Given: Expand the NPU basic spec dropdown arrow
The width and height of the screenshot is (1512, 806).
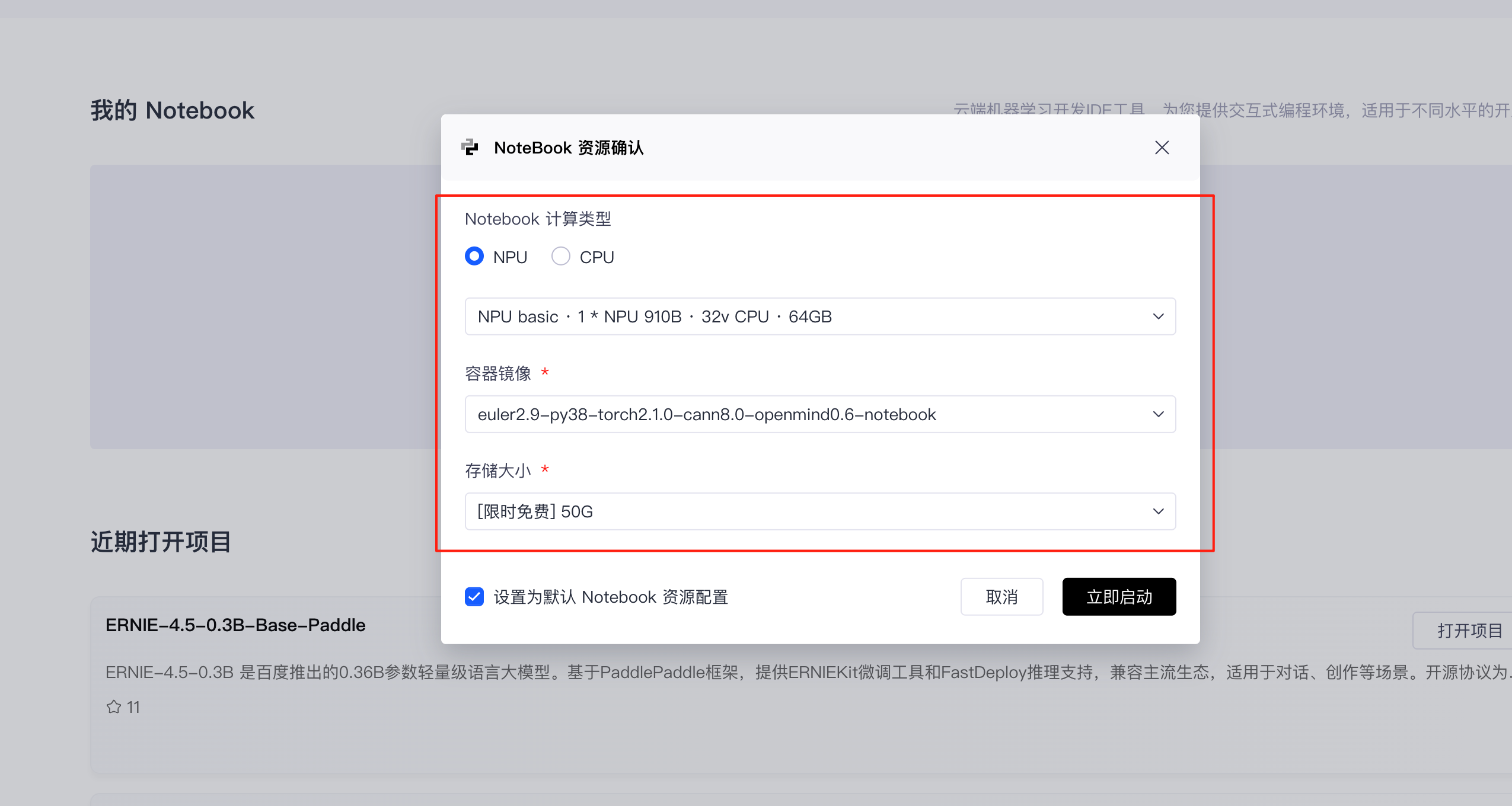Looking at the screenshot, I should click(1158, 316).
